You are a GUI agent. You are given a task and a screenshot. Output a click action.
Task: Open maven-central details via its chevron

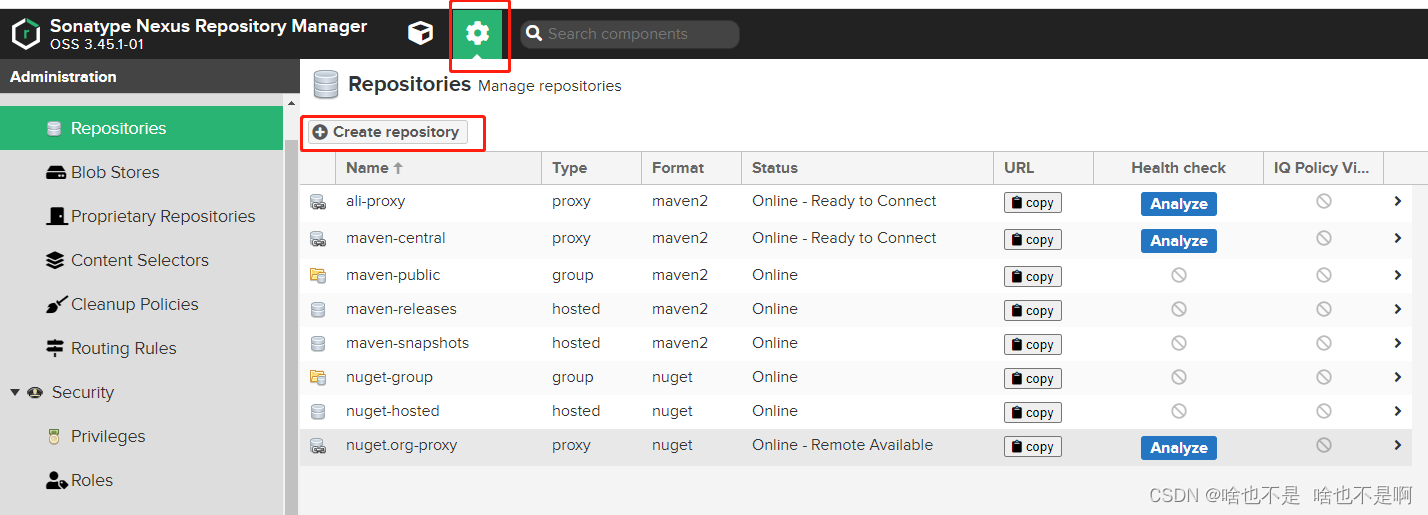pyautogui.click(x=1398, y=238)
